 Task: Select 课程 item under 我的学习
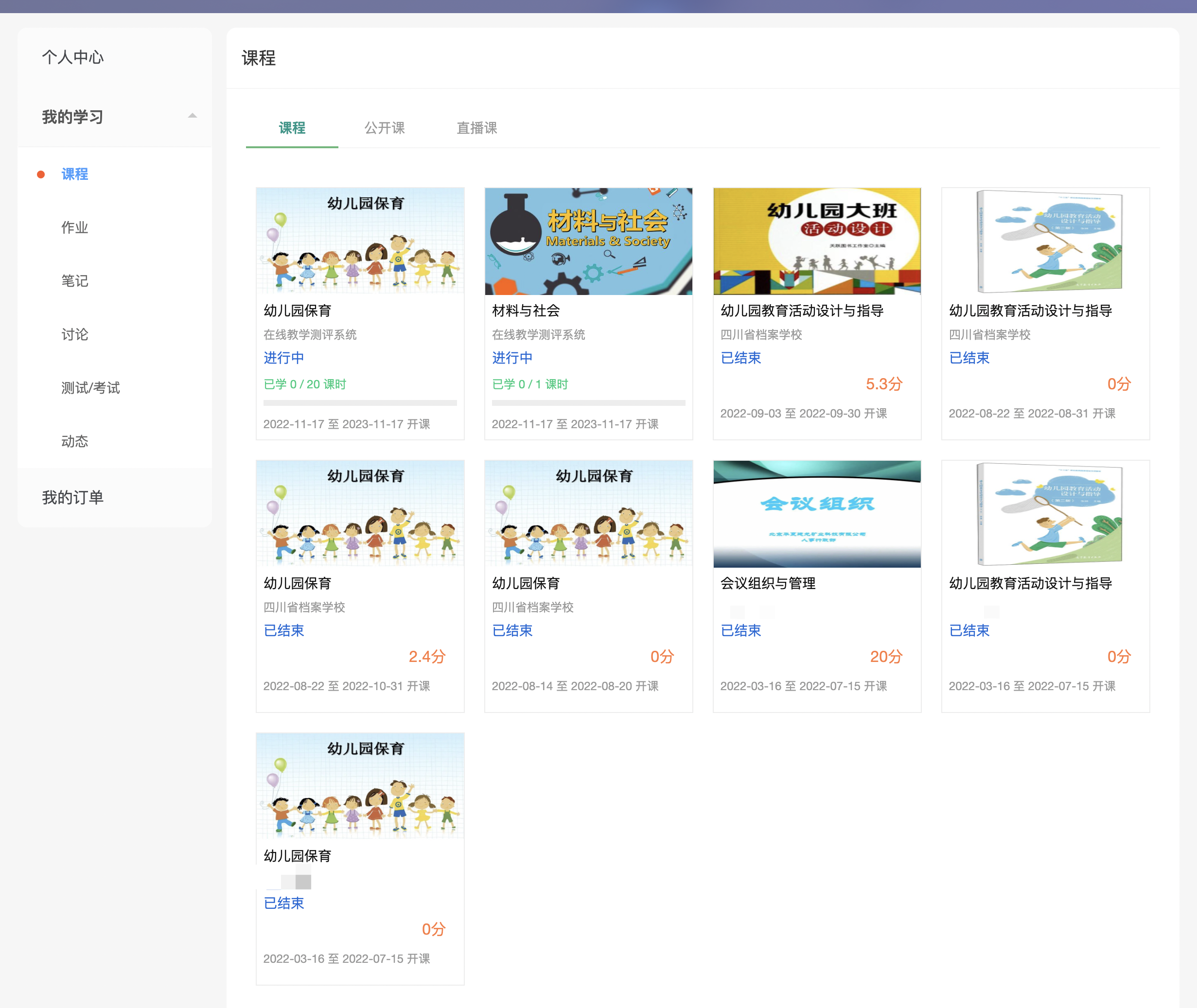[74, 174]
